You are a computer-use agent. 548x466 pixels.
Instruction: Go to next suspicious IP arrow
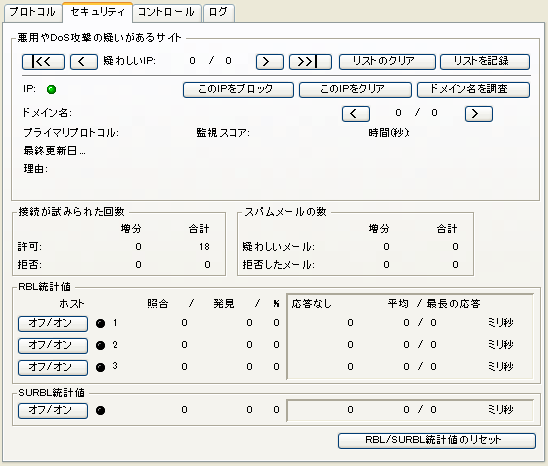[269, 62]
